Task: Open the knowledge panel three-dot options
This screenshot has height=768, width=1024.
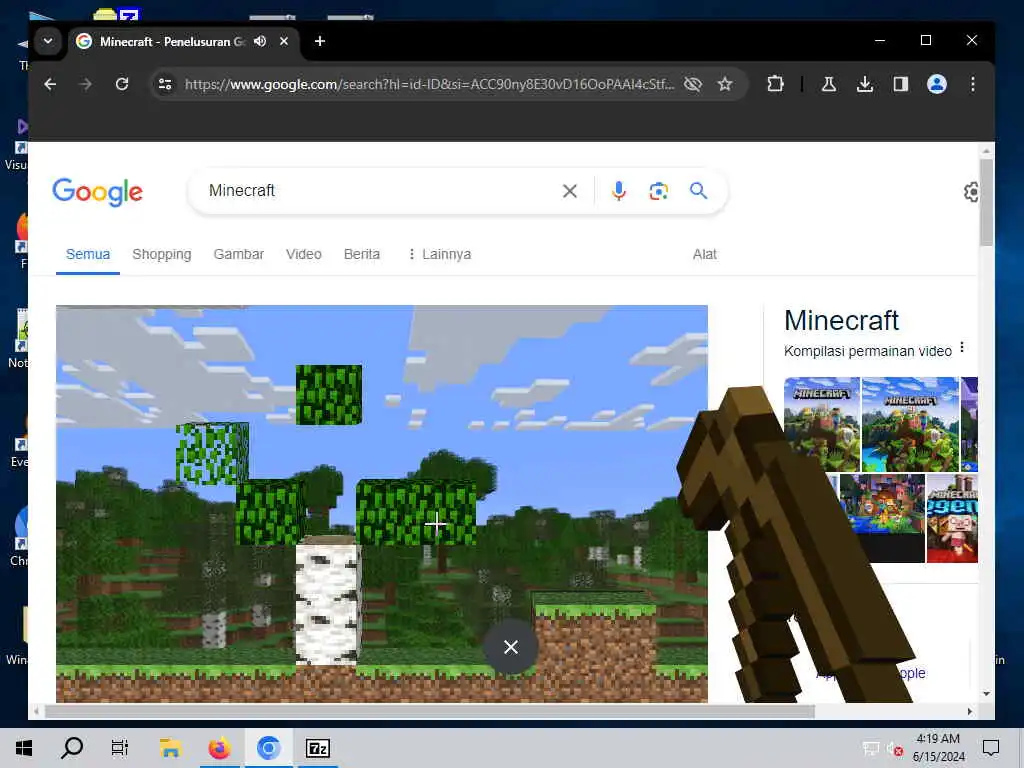Action: pyautogui.click(x=962, y=347)
